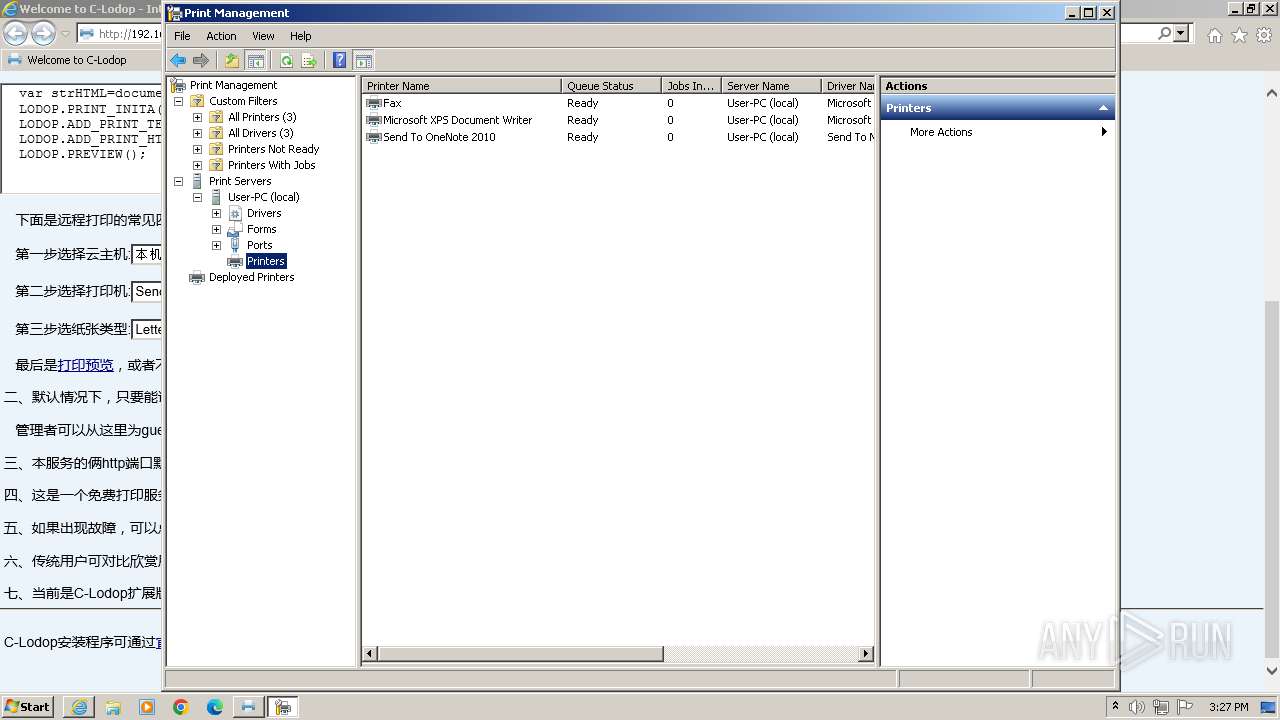The width and height of the screenshot is (1280, 720).
Task: Open Windows Media Player from the taskbar
Action: (x=147, y=707)
